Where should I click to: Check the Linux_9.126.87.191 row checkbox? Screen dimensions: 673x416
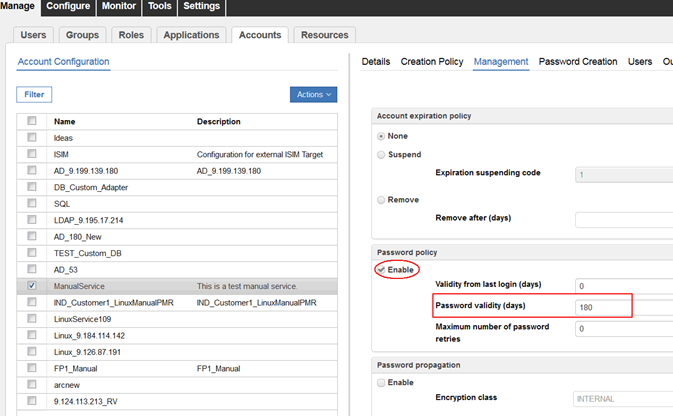click(32, 351)
